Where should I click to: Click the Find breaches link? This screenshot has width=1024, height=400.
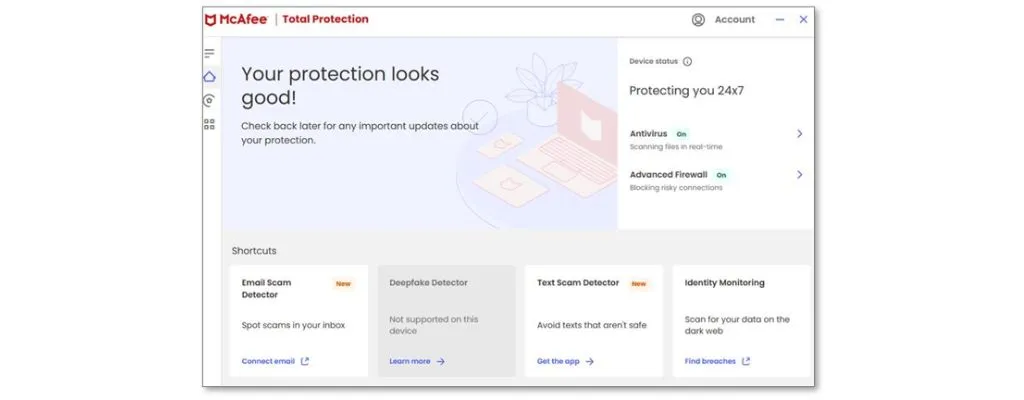[x=710, y=361]
